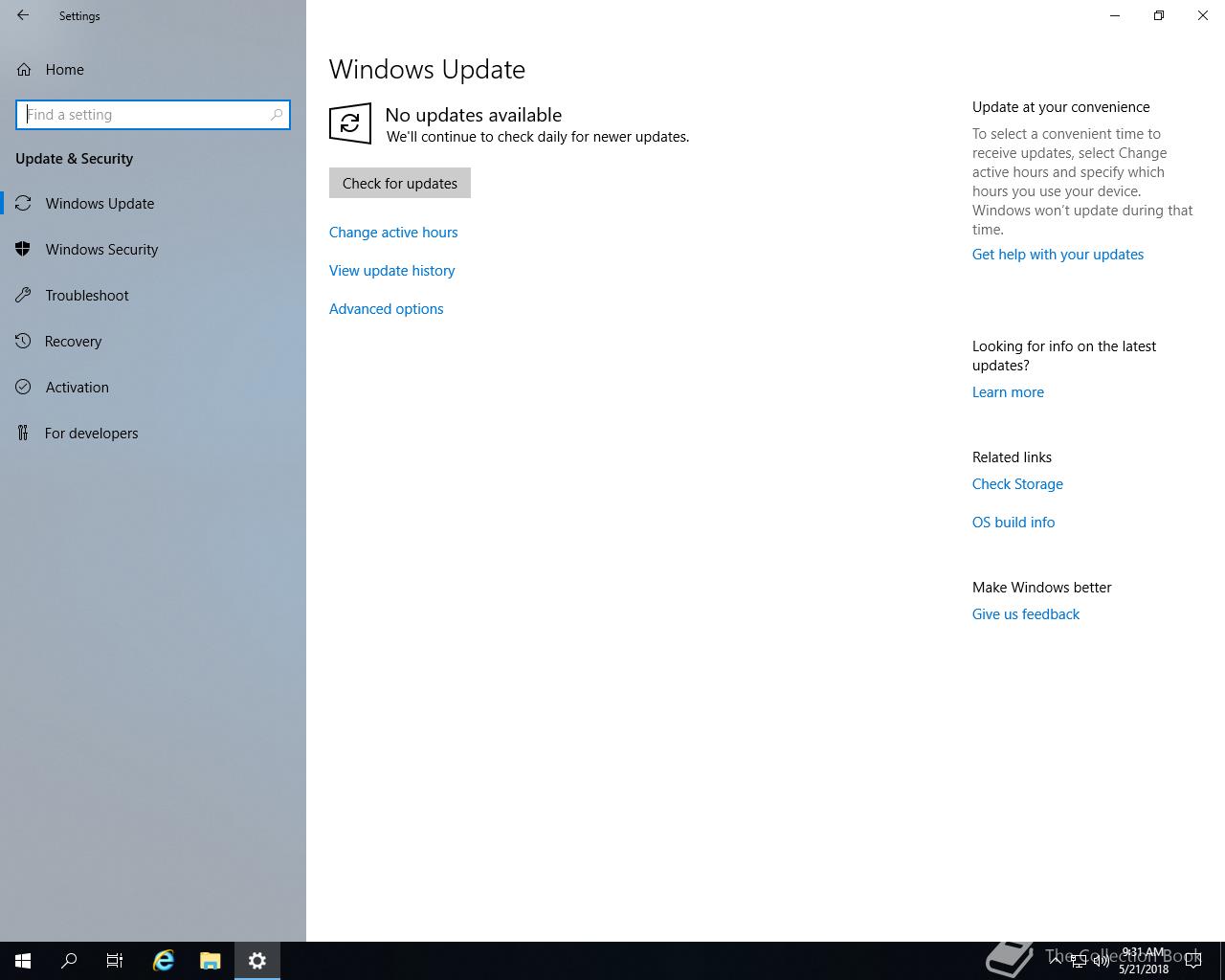Click the volume speaker tray icon
The height and width of the screenshot is (980, 1225).
point(1101,961)
